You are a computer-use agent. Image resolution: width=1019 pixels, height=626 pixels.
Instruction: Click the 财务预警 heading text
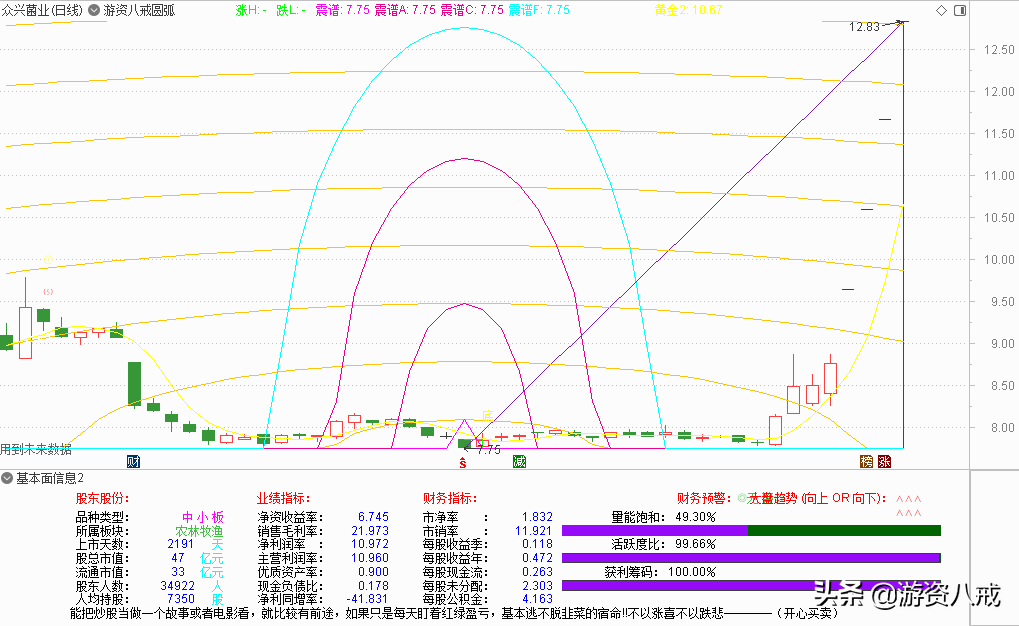[x=704, y=499]
